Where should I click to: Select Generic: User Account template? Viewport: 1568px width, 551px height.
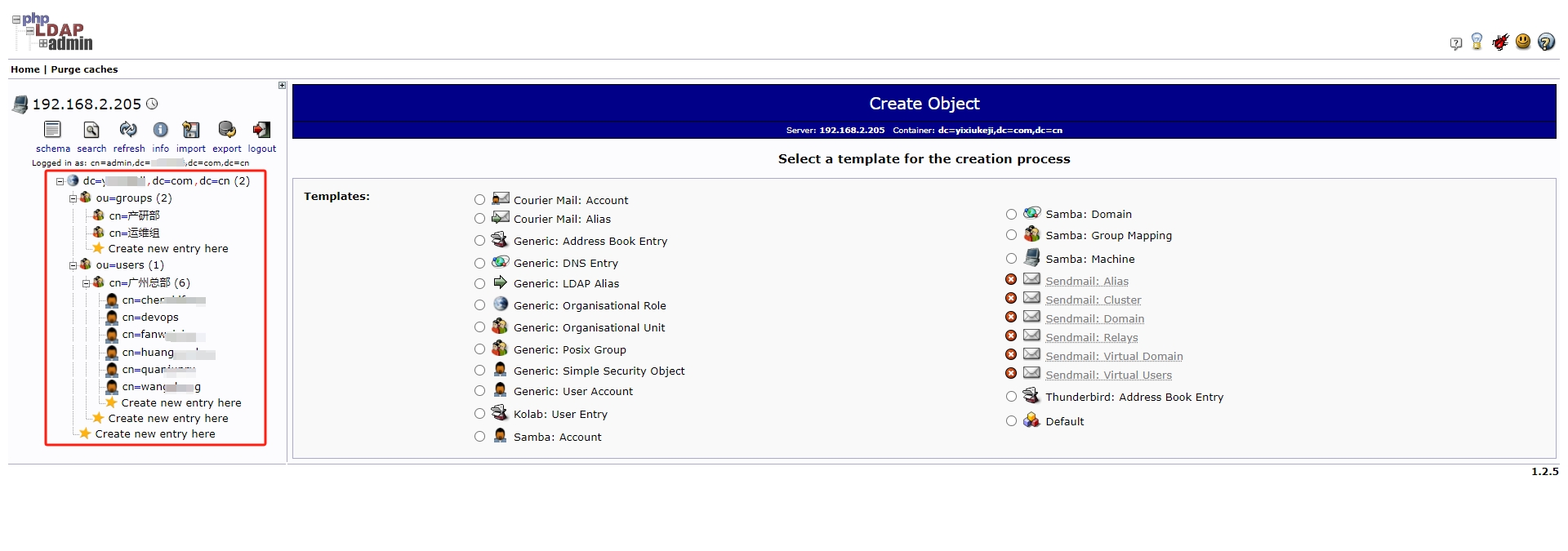click(479, 392)
